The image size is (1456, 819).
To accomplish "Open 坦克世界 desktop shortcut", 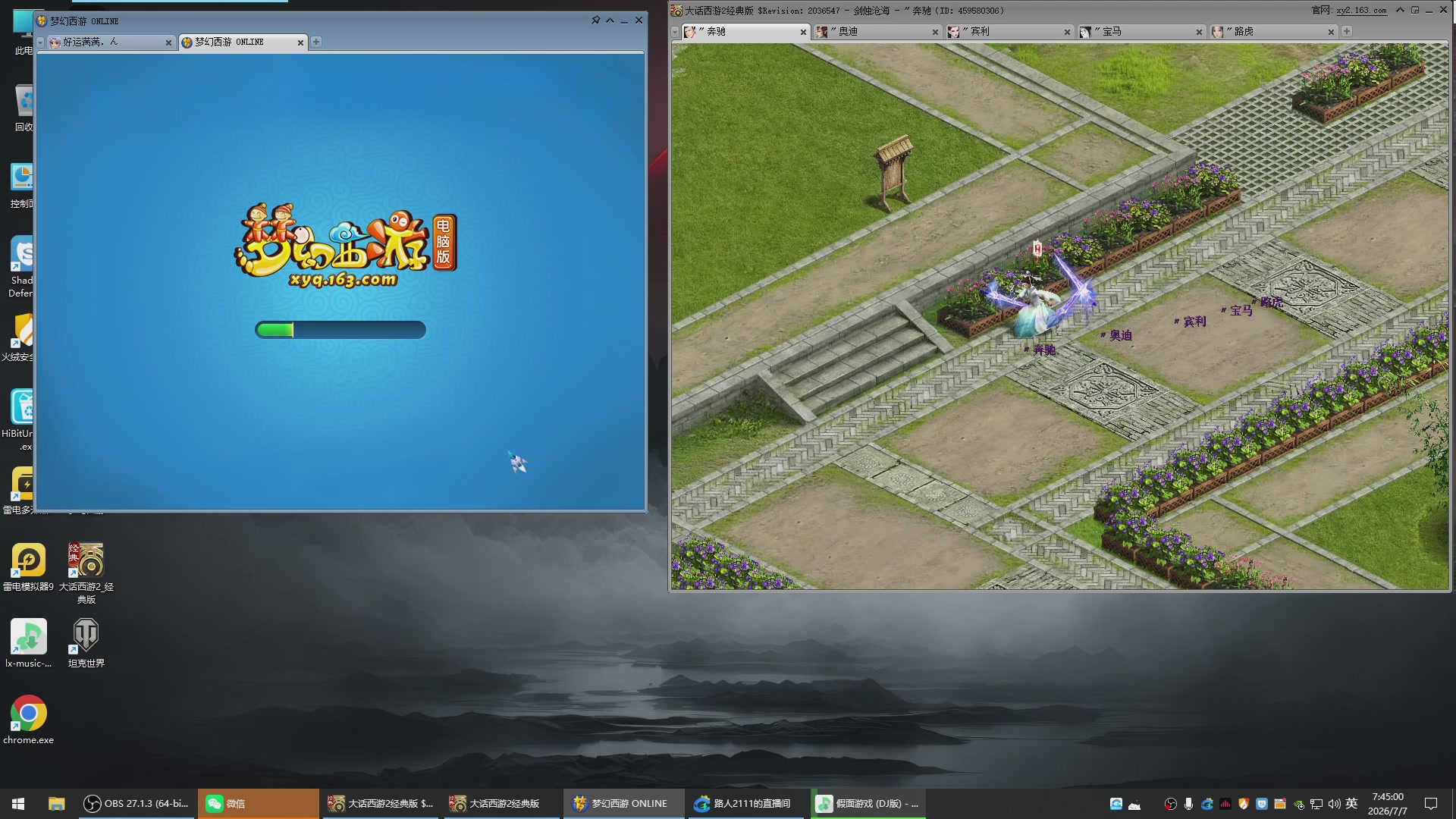I will [x=86, y=643].
